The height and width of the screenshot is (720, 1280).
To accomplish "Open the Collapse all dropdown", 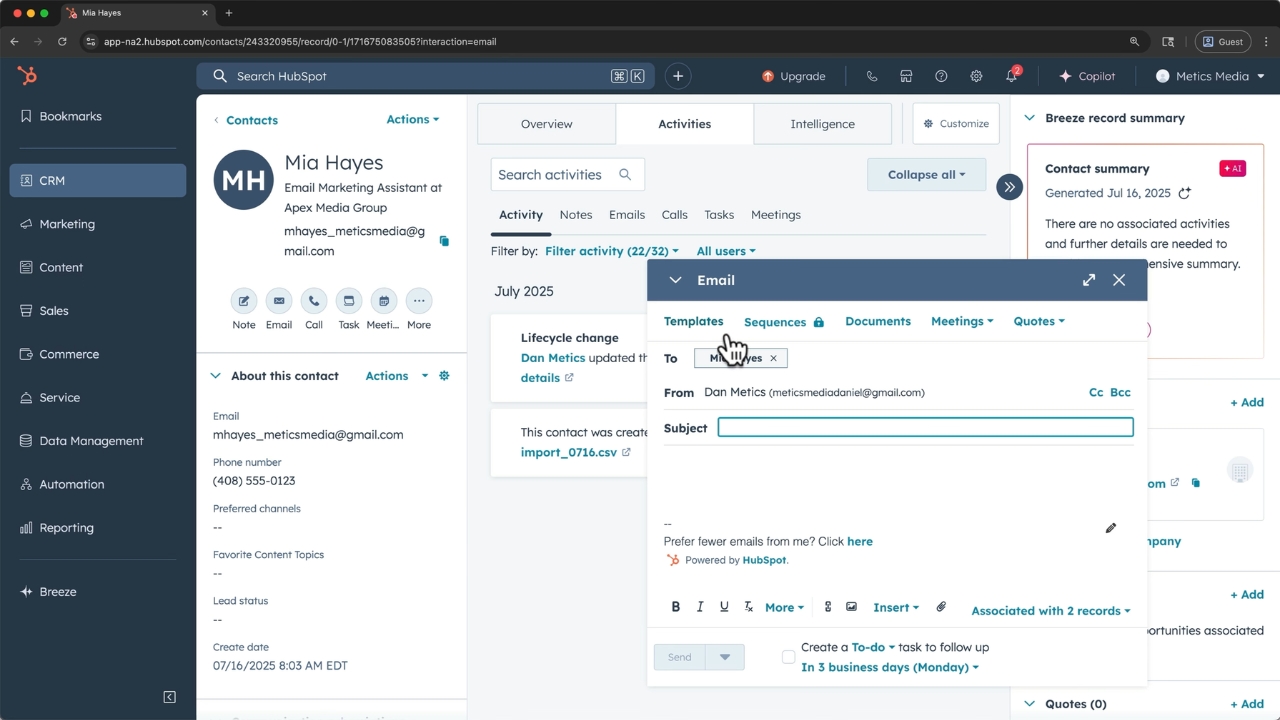I will click(x=926, y=174).
